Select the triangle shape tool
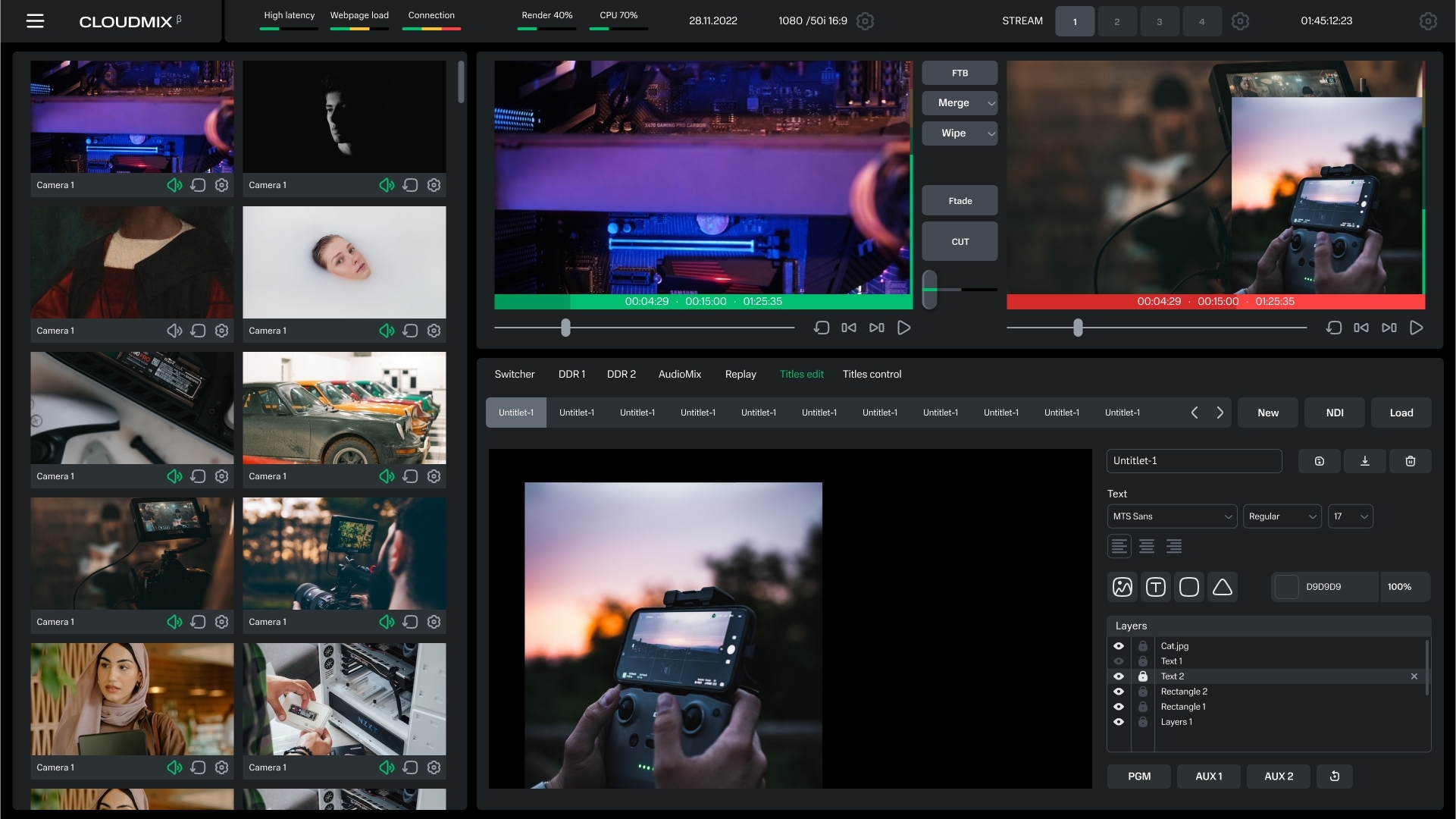 click(x=1222, y=587)
